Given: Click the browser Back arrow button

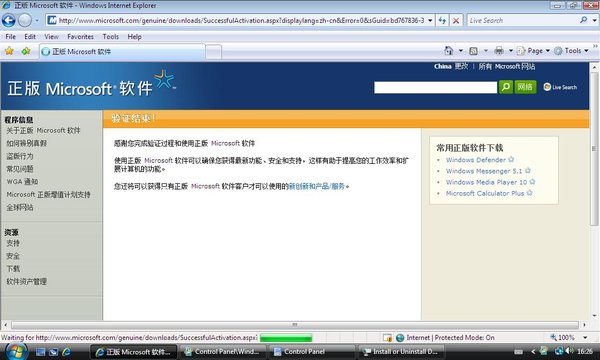Looking at the screenshot, I should pyautogui.click(x=8, y=20).
